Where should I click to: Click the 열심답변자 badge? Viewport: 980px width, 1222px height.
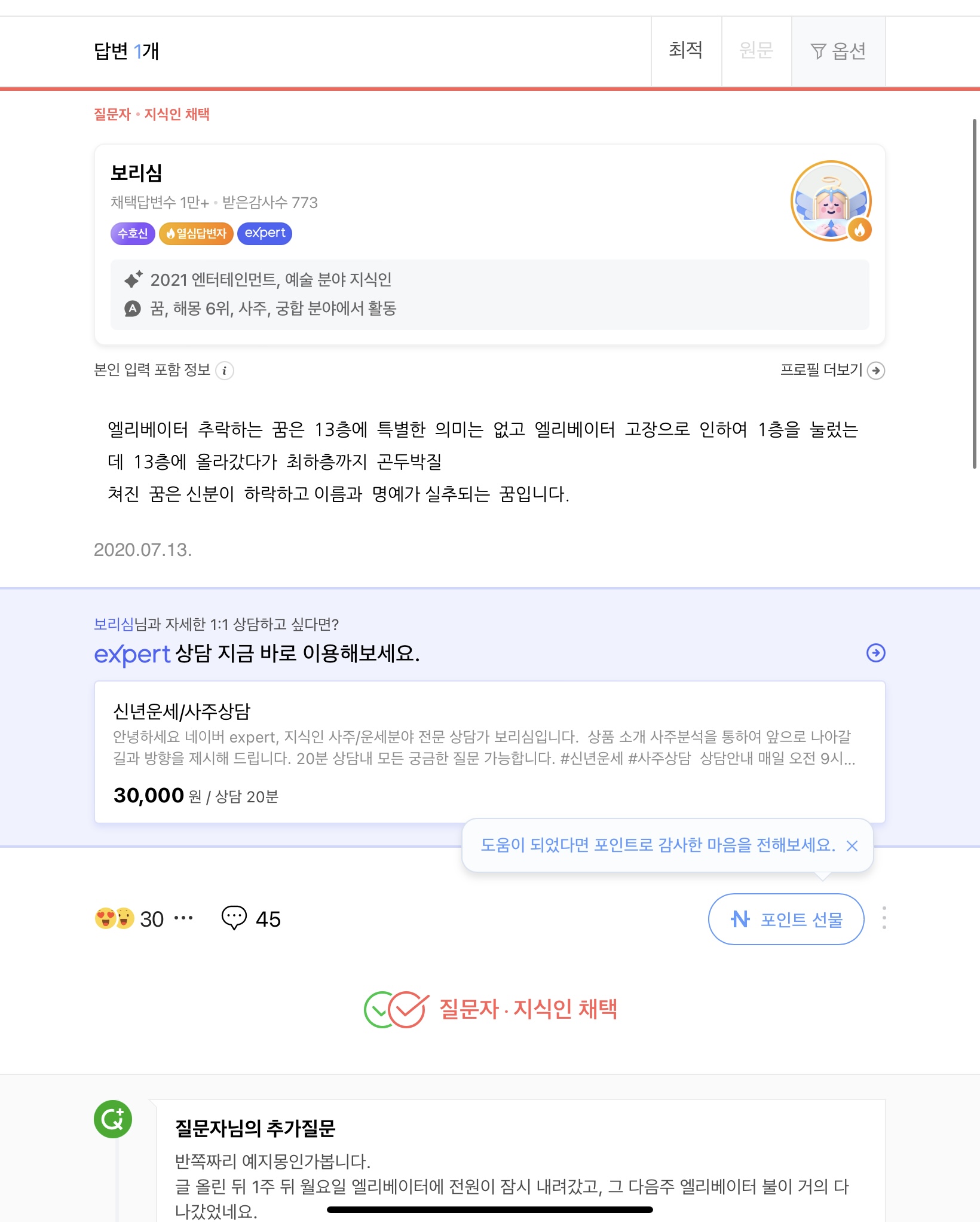click(x=196, y=233)
